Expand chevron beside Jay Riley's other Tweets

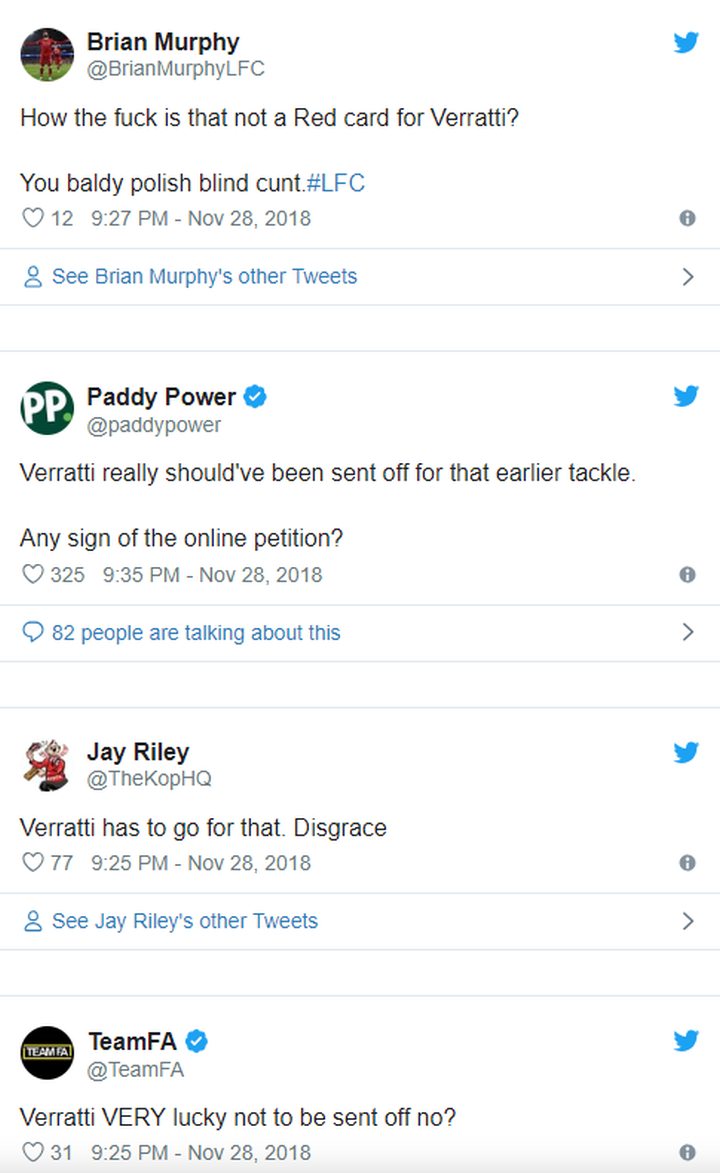[688, 921]
